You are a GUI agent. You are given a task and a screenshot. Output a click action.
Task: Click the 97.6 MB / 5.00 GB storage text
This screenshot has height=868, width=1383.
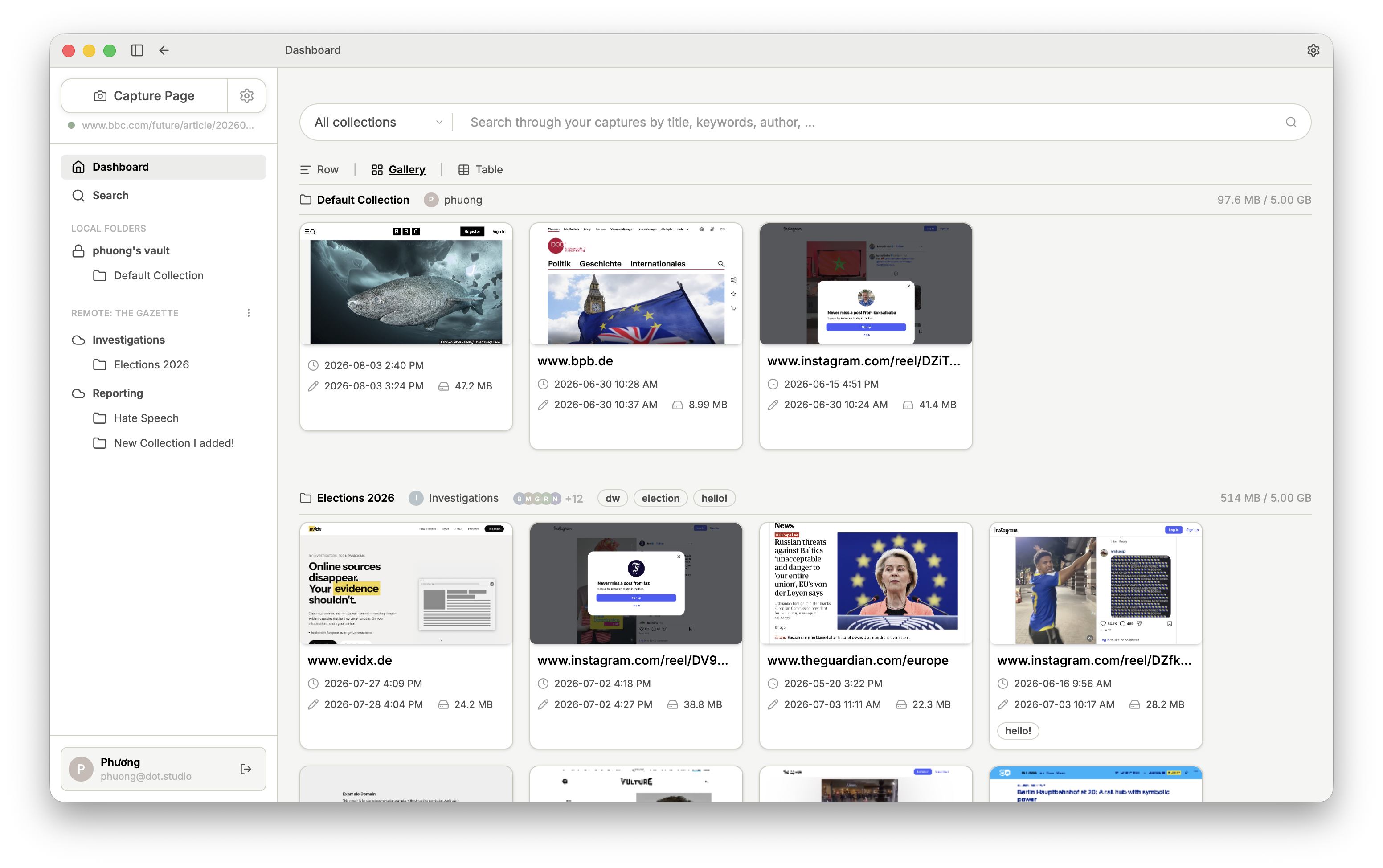click(x=1264, y=200)
